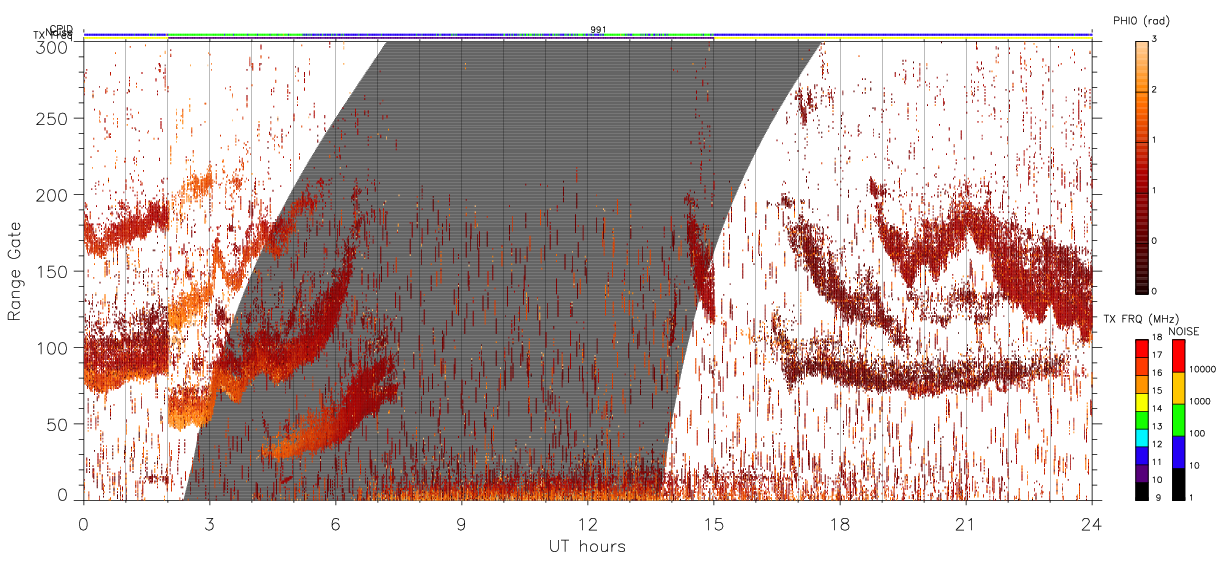This screenshot has width=1228, height=567.
Task: Click the black 9–10 MHz TX FRQ swatch
Action: 1141,491
